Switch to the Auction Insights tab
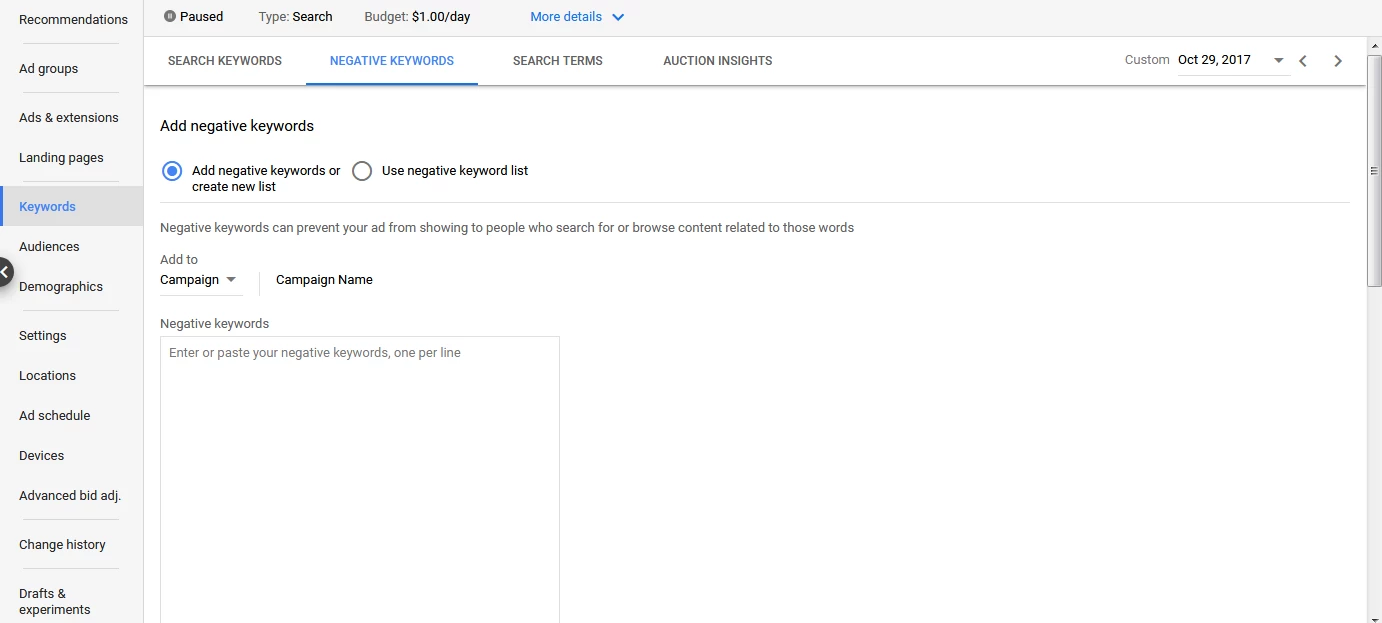Screen dimensions: 1382x623 (x=718, y=61)
